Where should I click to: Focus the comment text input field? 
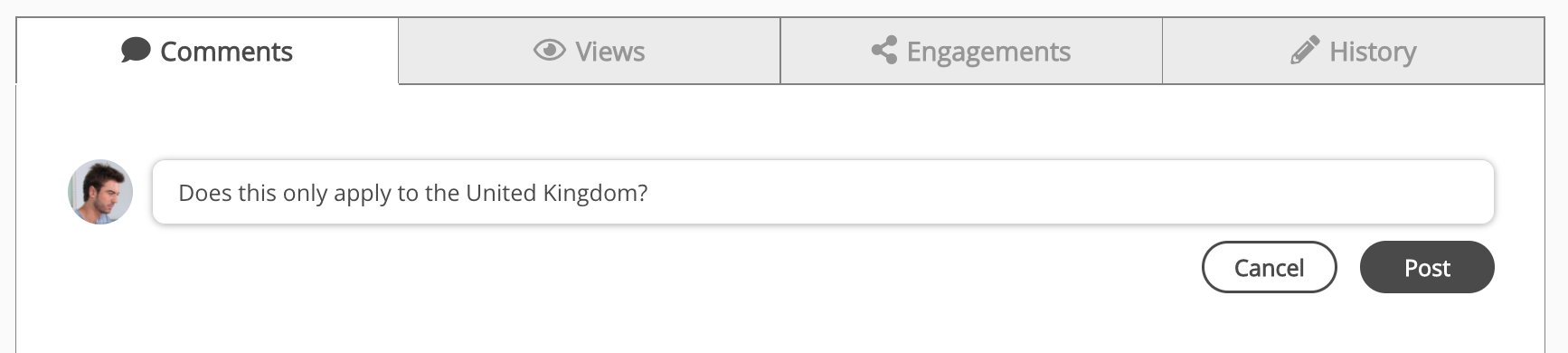pos(823,192)
